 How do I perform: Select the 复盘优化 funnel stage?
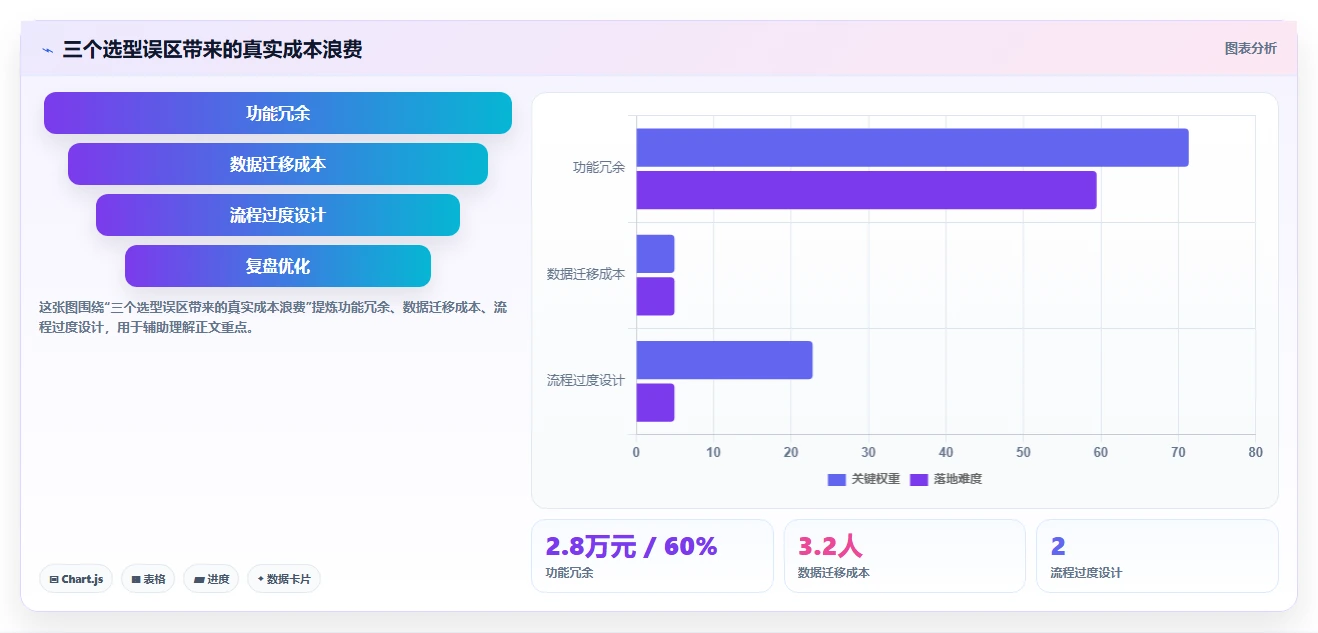278,266
